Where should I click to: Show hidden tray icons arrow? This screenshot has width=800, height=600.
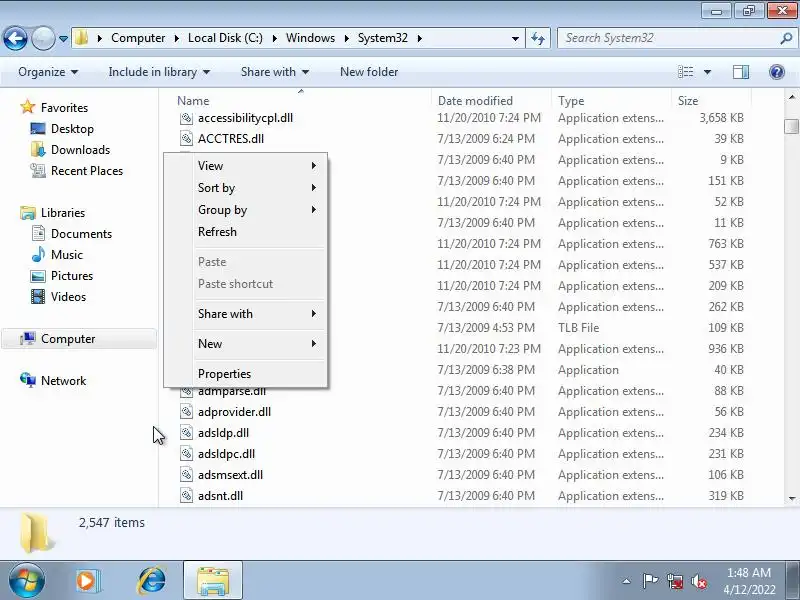coord(627,581)
